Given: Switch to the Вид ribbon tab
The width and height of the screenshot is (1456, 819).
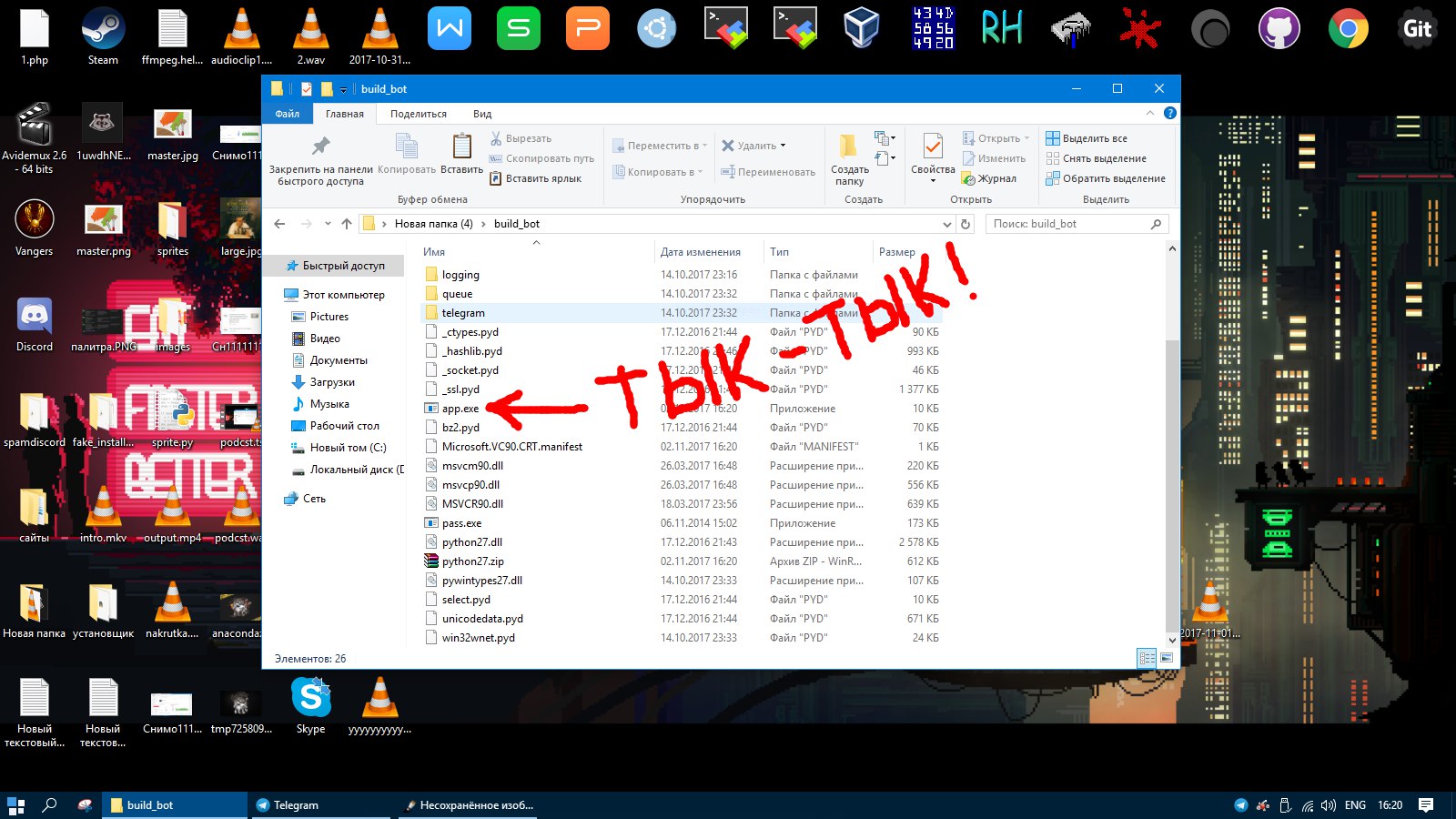Looking at the screenshot, I should [482, 114].
